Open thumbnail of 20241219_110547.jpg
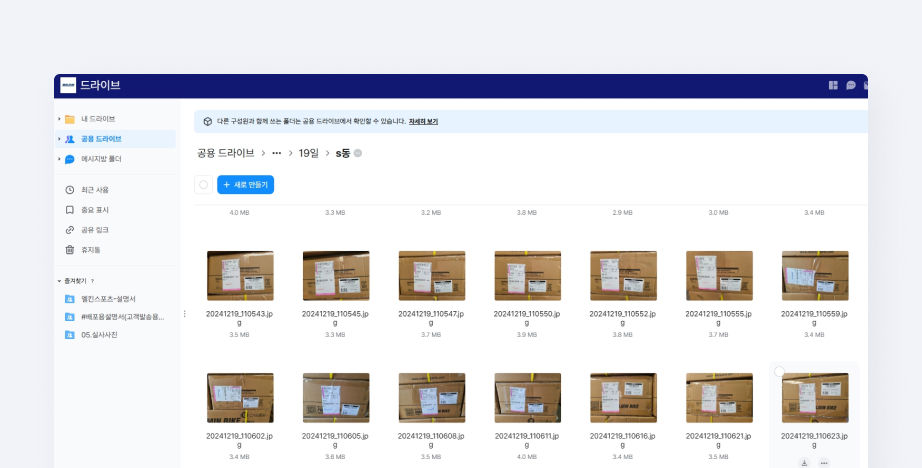 432,276
